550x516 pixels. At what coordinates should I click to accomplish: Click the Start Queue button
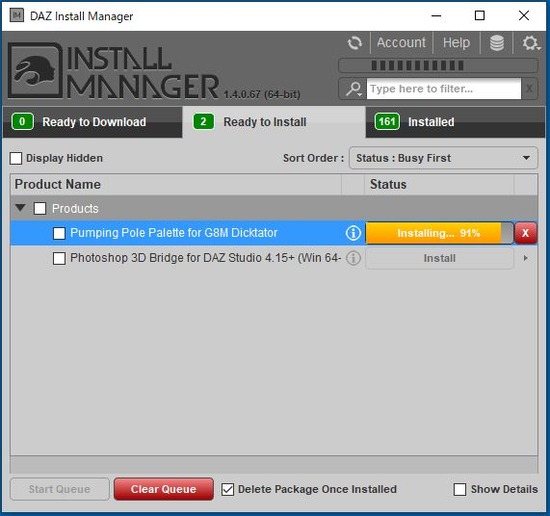click(x=60, y=489)
